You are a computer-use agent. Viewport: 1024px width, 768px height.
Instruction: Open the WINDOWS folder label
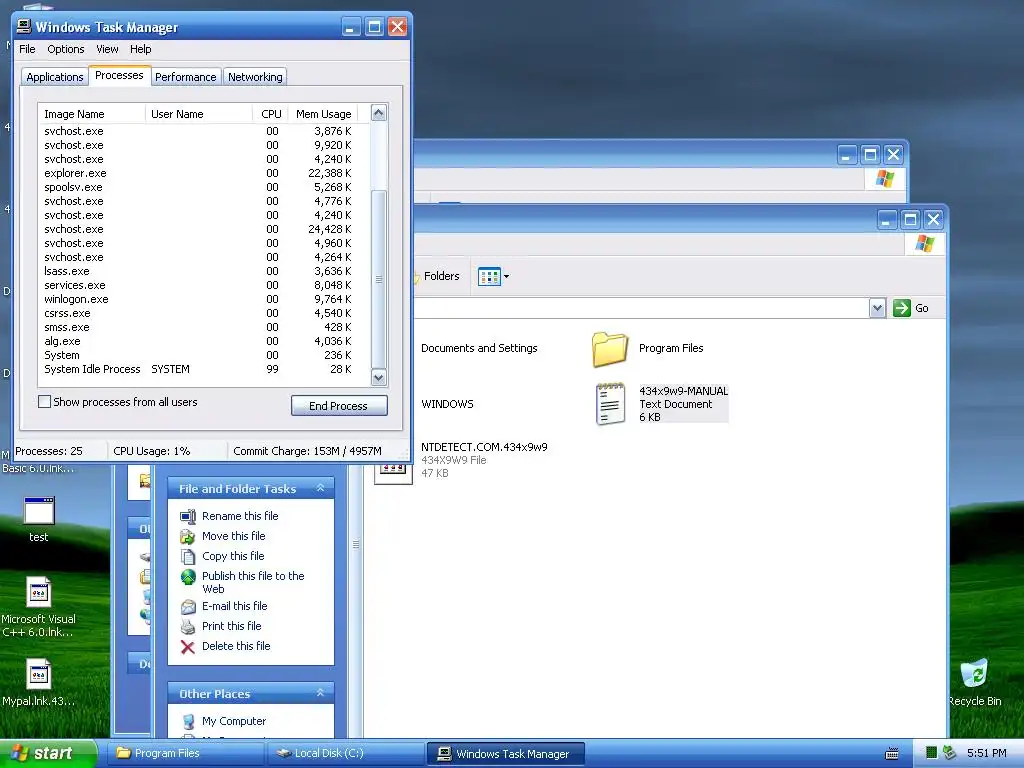pyautogui.click(x=447, y=404)
